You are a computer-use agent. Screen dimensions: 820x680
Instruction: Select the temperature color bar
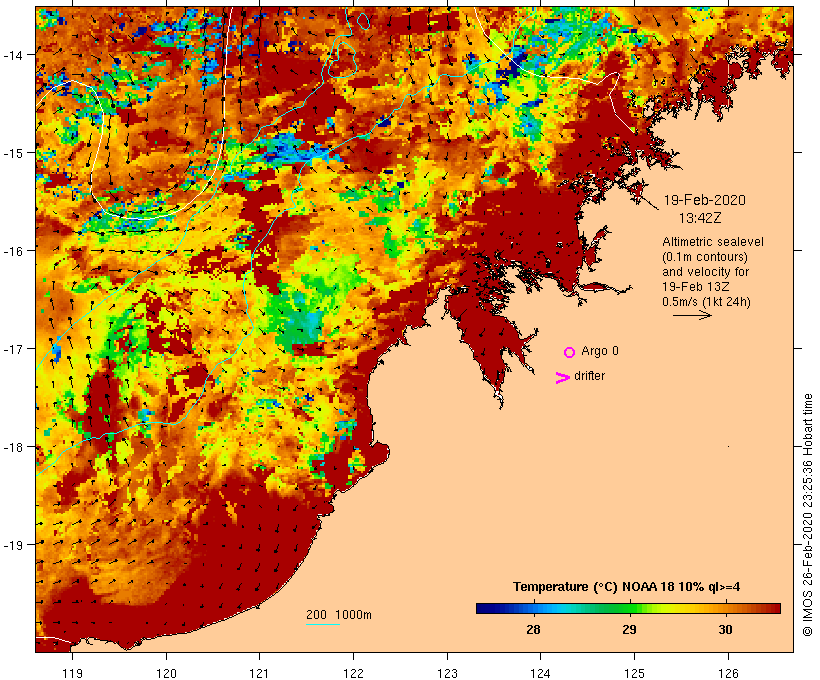coord(628,608)
